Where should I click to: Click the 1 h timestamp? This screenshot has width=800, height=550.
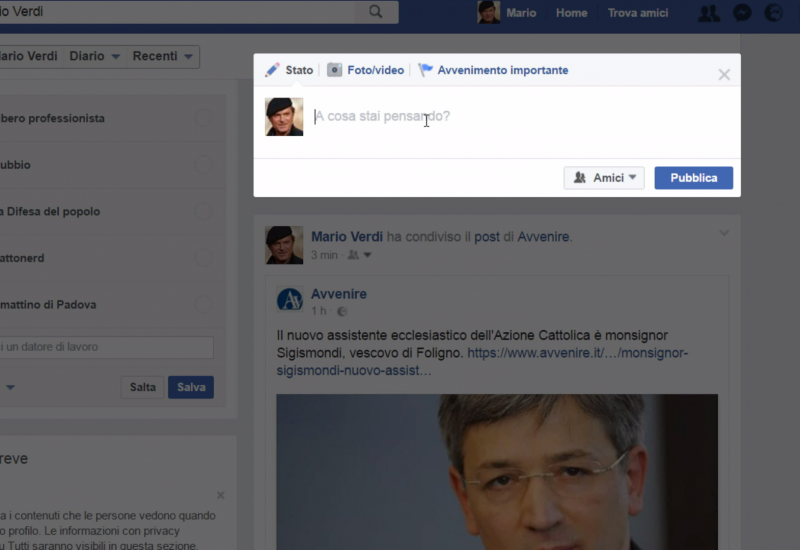click(x=319, y=311)
